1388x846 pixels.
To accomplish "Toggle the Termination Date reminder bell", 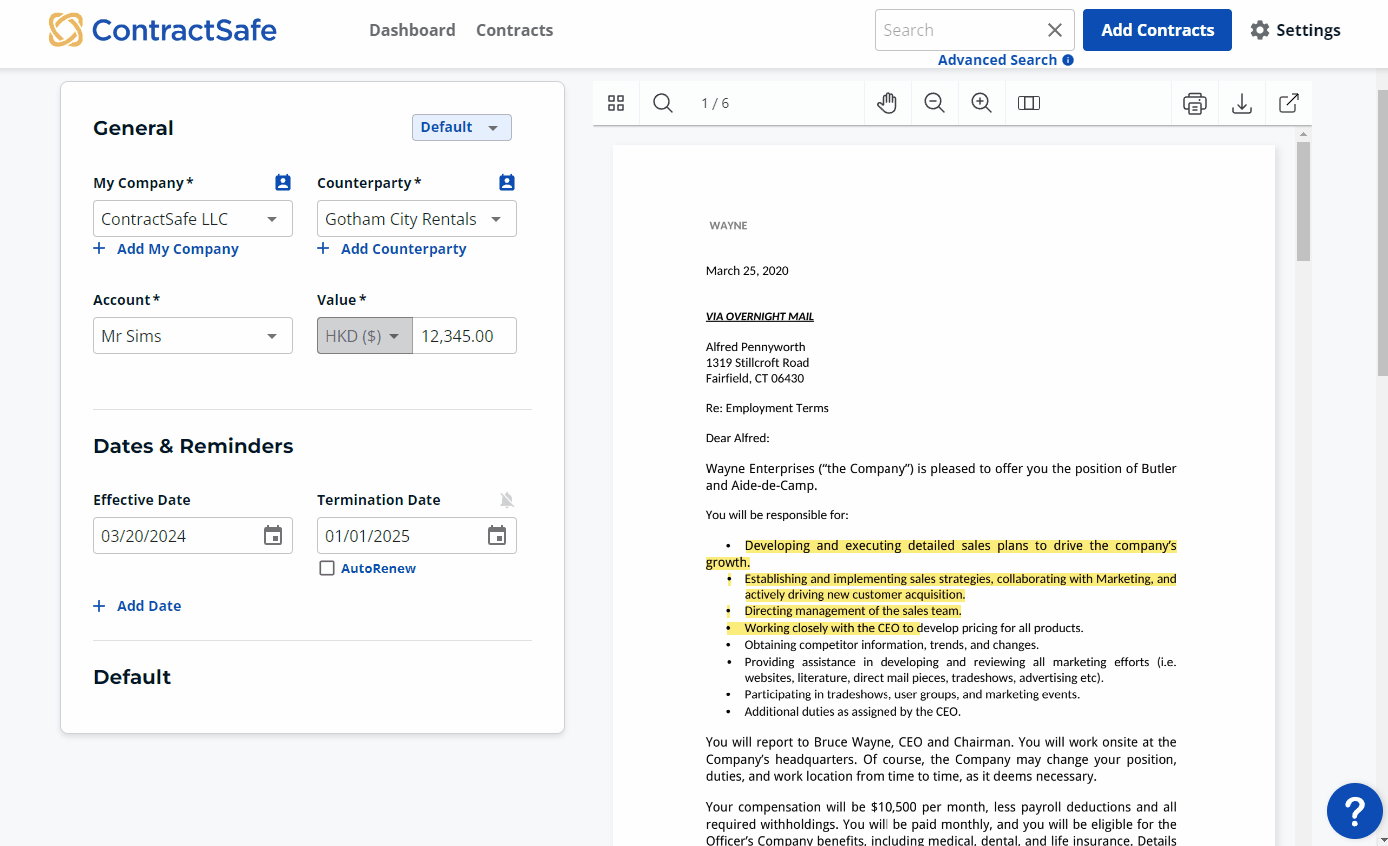I will [x=507, y=500].
